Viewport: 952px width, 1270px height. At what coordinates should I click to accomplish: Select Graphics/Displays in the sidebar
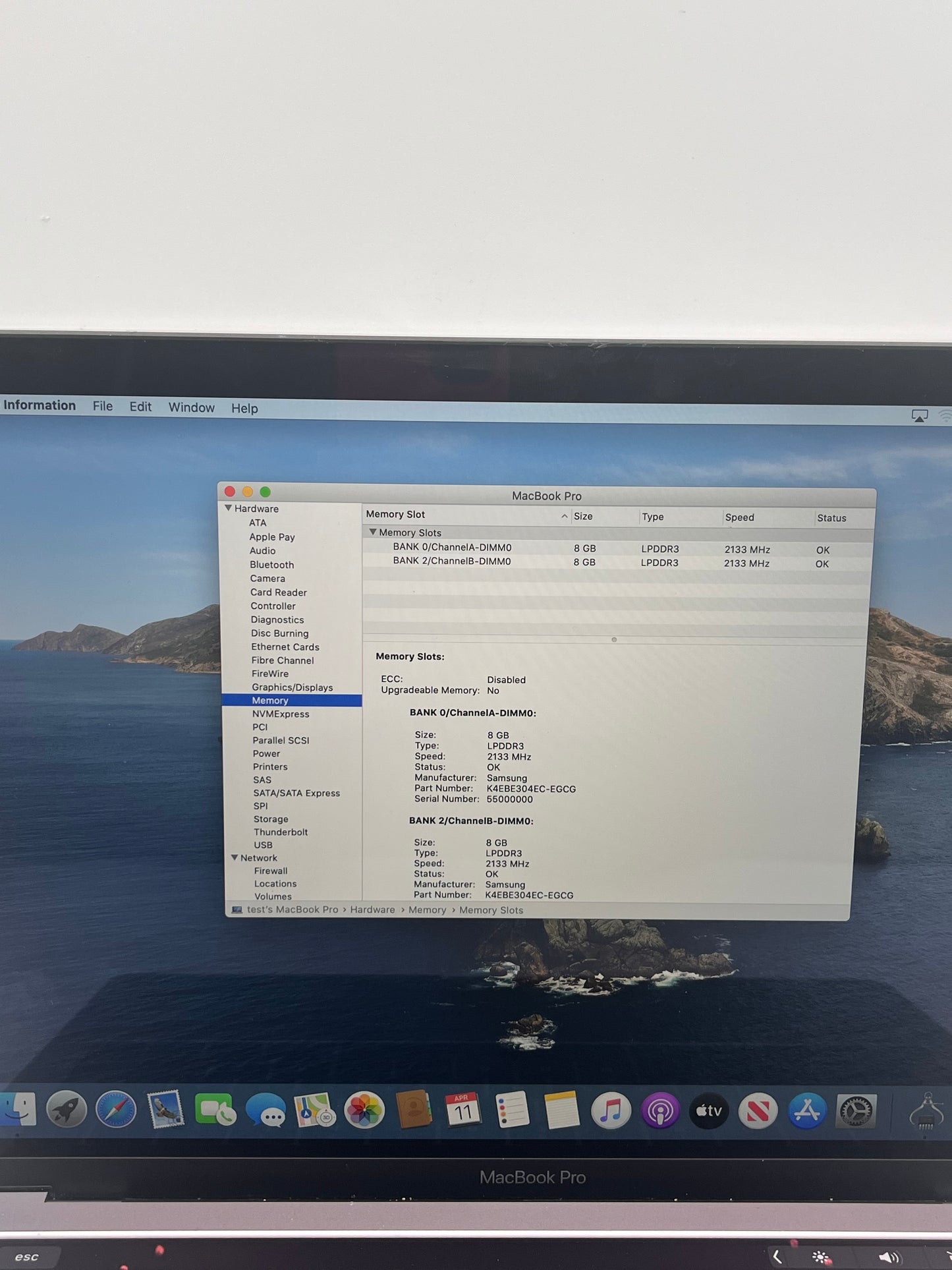(293, 687)
